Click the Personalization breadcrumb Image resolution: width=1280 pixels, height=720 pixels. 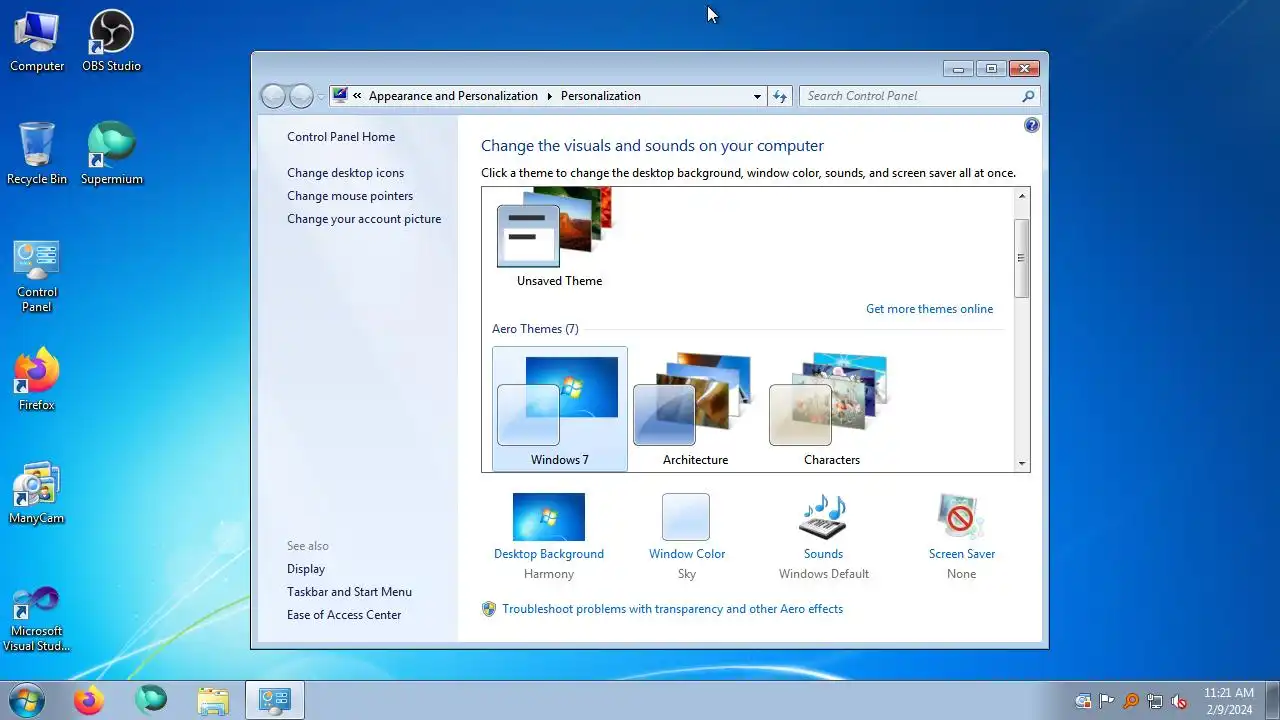[x=601, y=96]
